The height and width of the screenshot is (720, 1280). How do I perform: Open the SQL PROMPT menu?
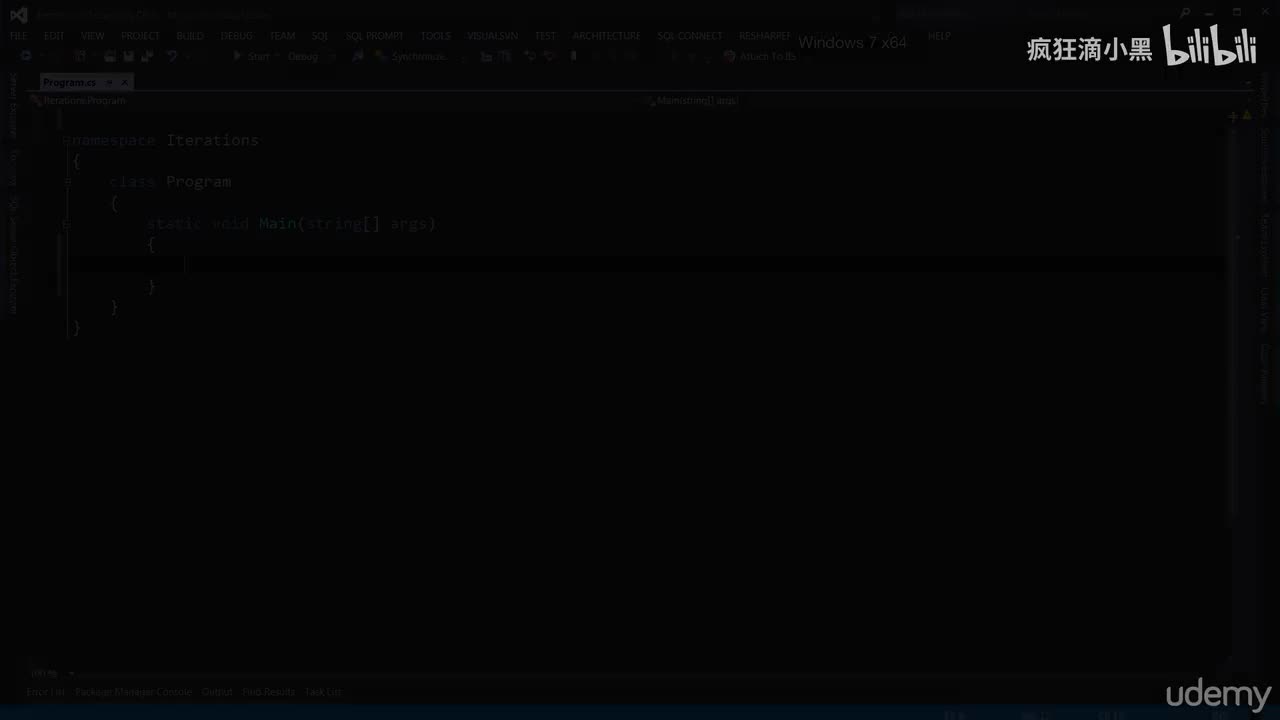(x=374, y=36)
